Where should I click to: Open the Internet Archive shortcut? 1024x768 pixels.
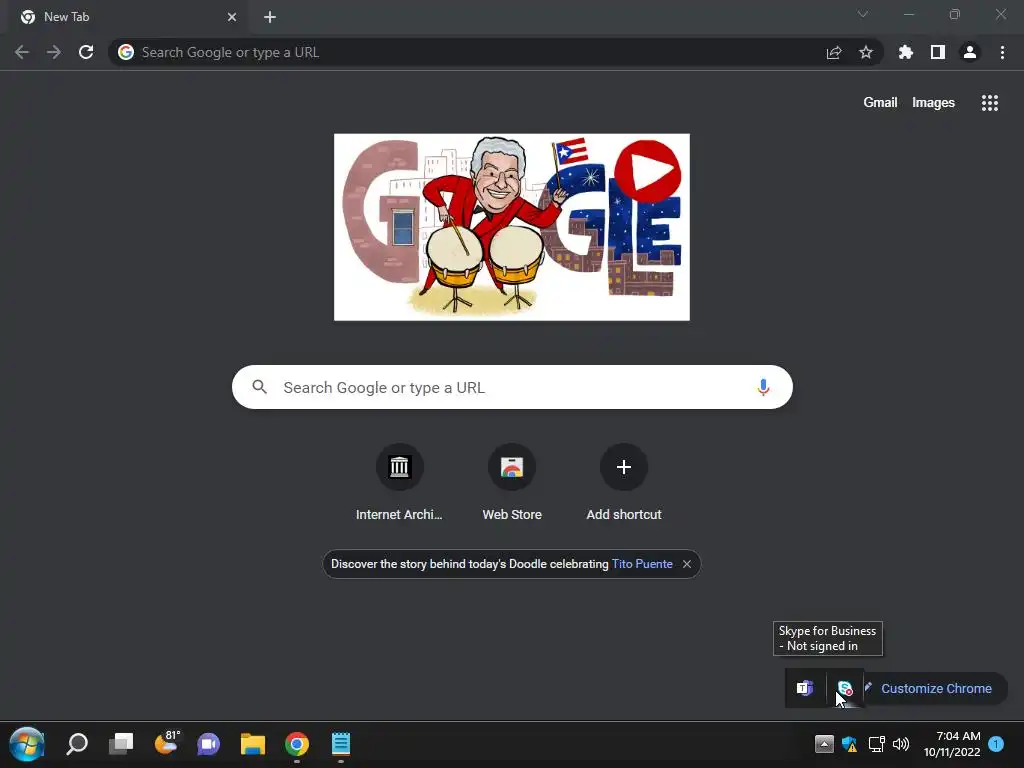coord(399,483)
